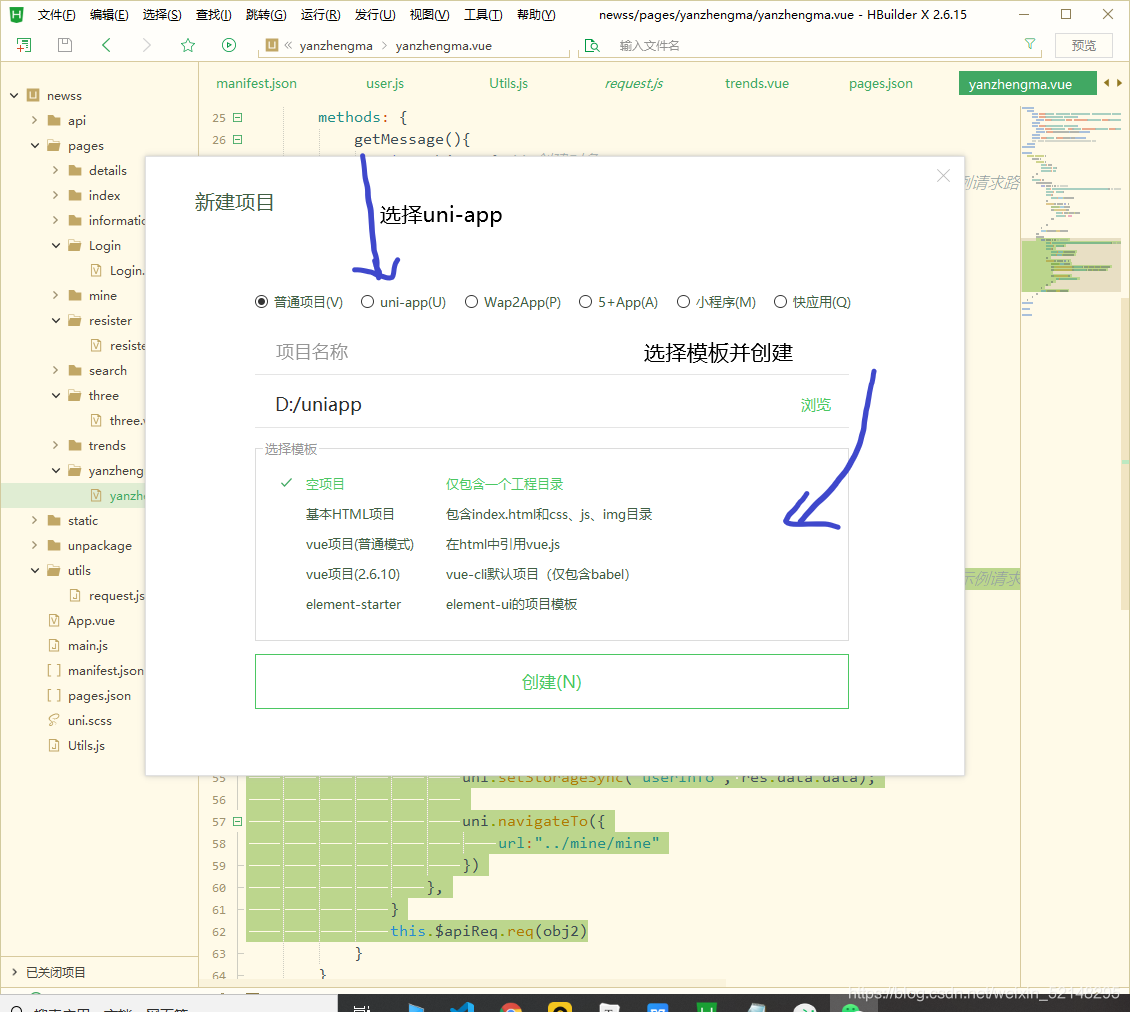Click the filter funnel icon

[1030, 44]
